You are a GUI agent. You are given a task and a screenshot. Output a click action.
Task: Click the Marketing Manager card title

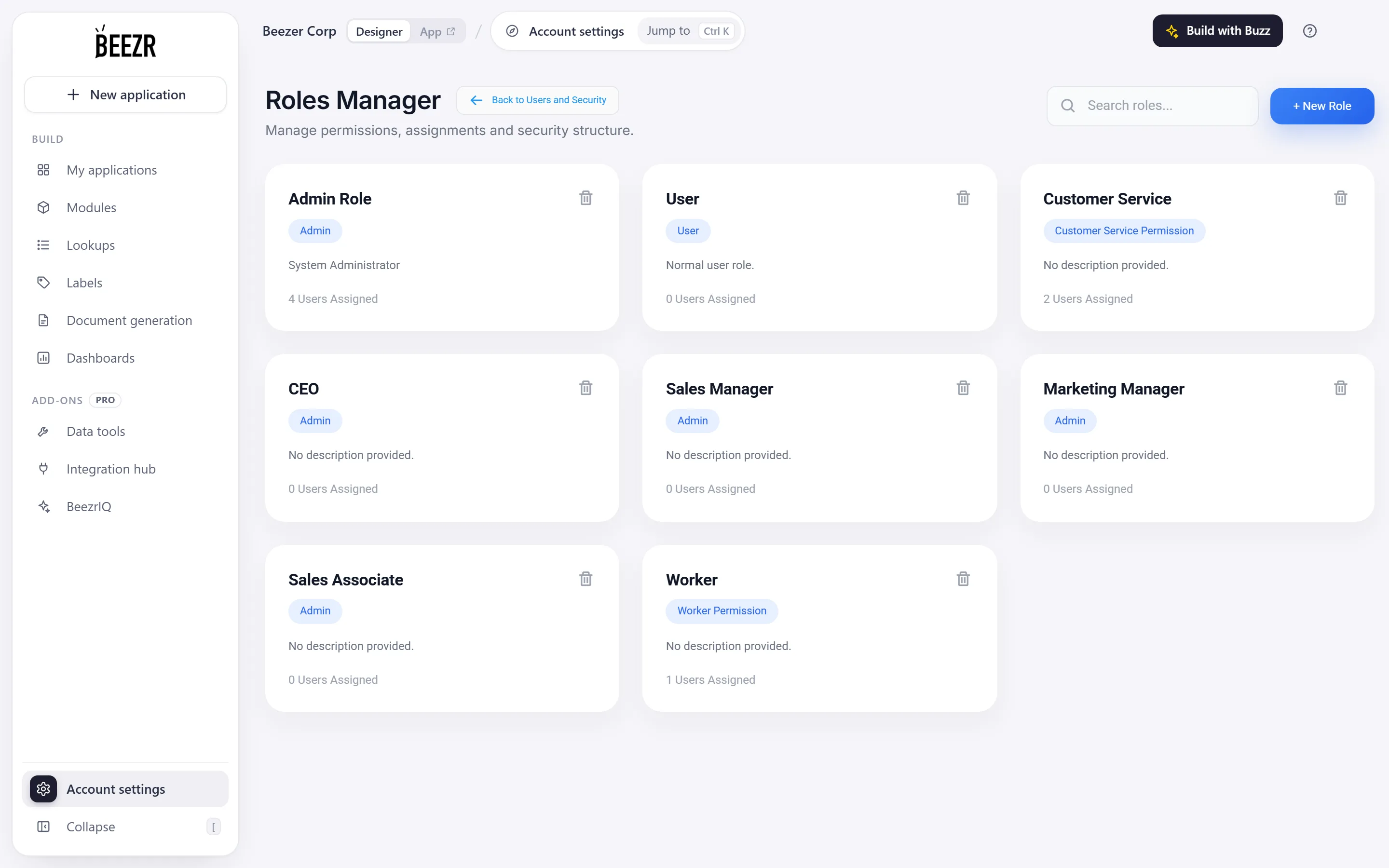(1114, 389)
